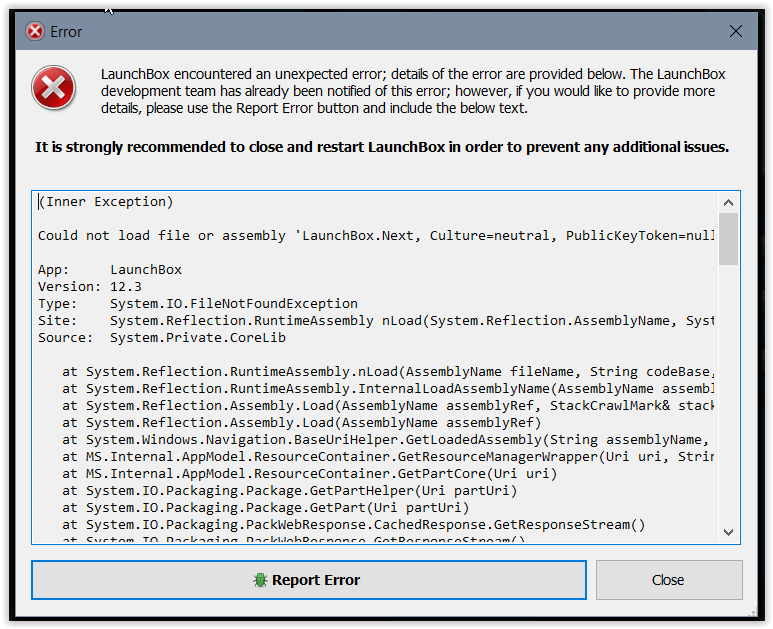This screenshot has height=629, width=773.
Task: Click the 'Assembly.Load(AssemblyName assemblyRef)' line
Action: (x=302, y=422)
